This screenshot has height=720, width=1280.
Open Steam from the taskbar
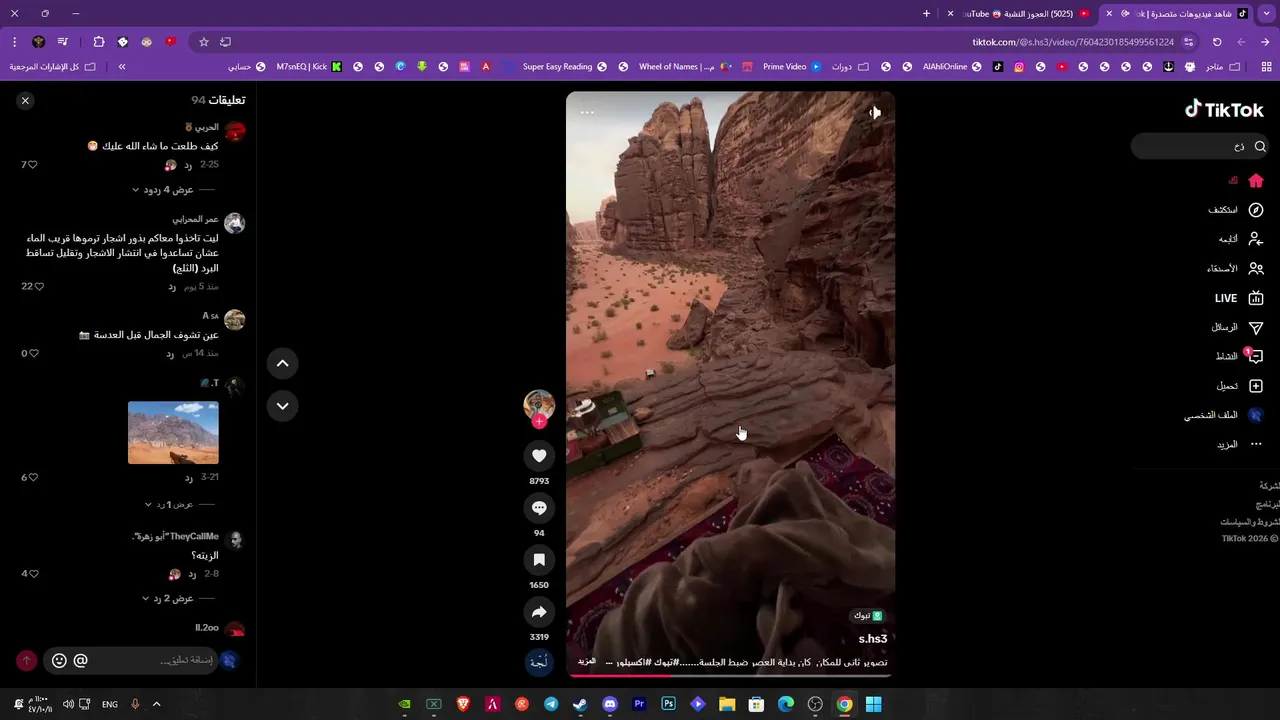(580, 704)
